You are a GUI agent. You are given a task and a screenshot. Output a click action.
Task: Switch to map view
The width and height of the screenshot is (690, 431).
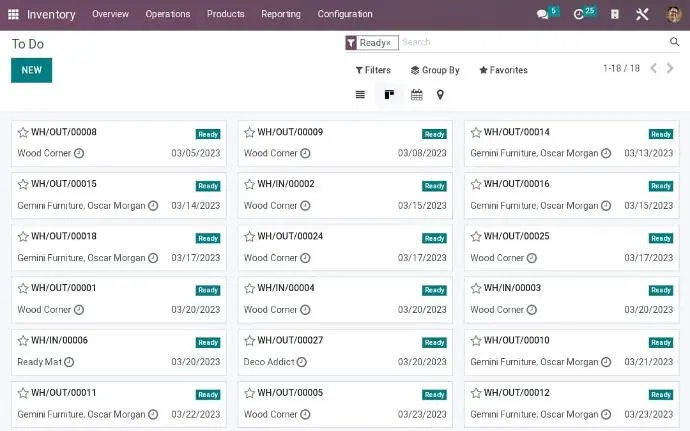440,95
